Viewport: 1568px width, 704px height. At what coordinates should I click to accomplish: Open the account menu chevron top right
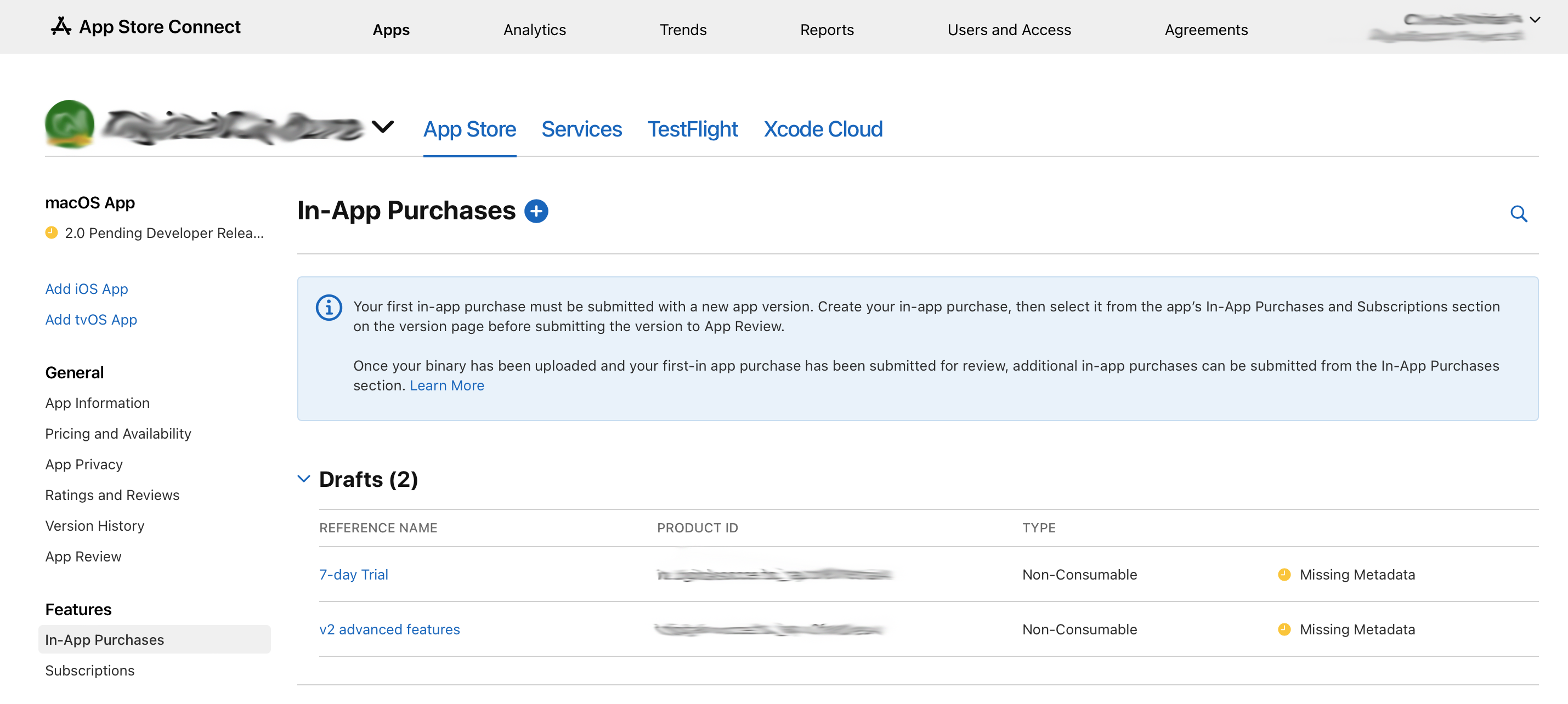pyautogui.click(x=1535, y=20)
